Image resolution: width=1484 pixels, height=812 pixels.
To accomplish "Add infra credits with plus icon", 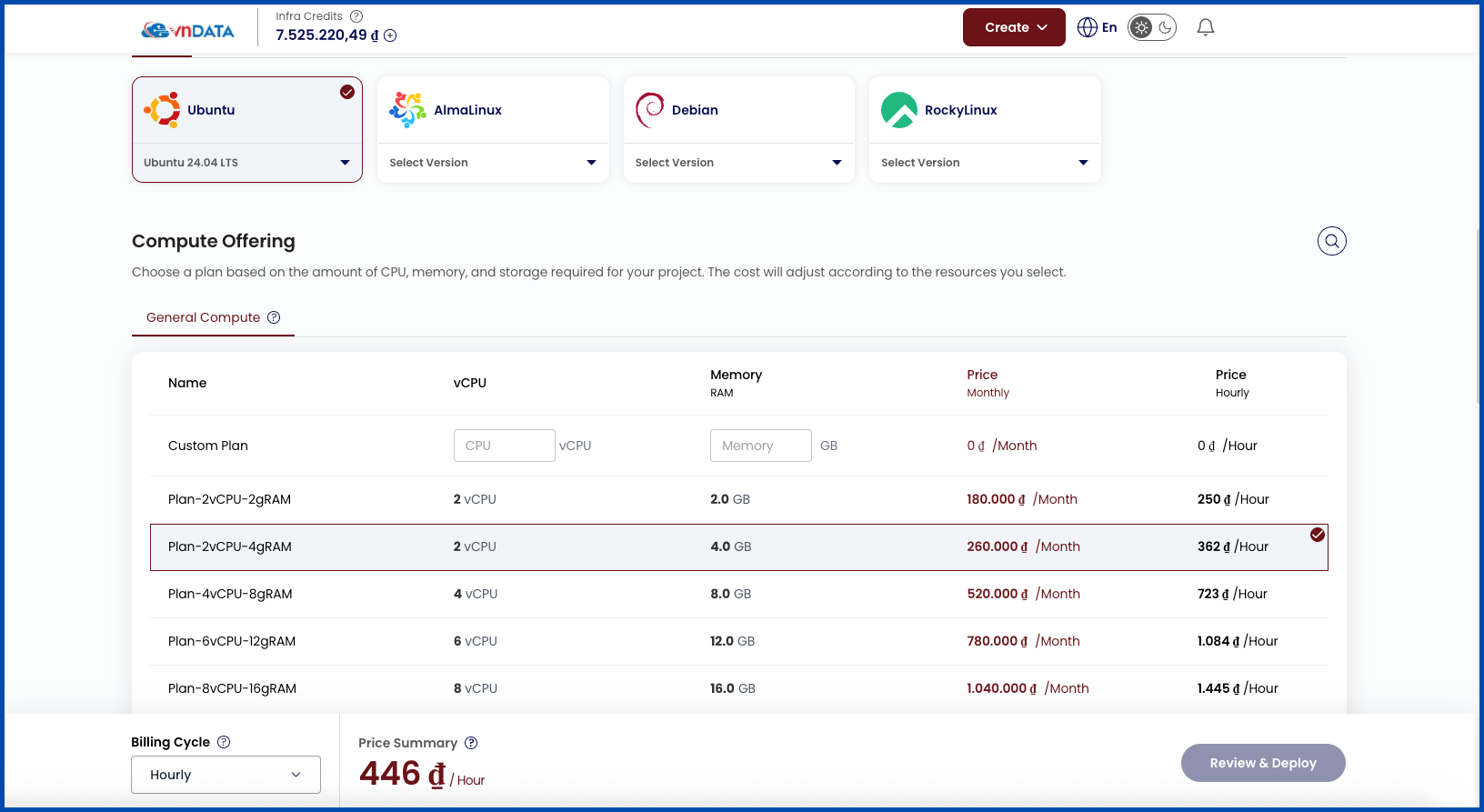I will [x=390, y=35].
